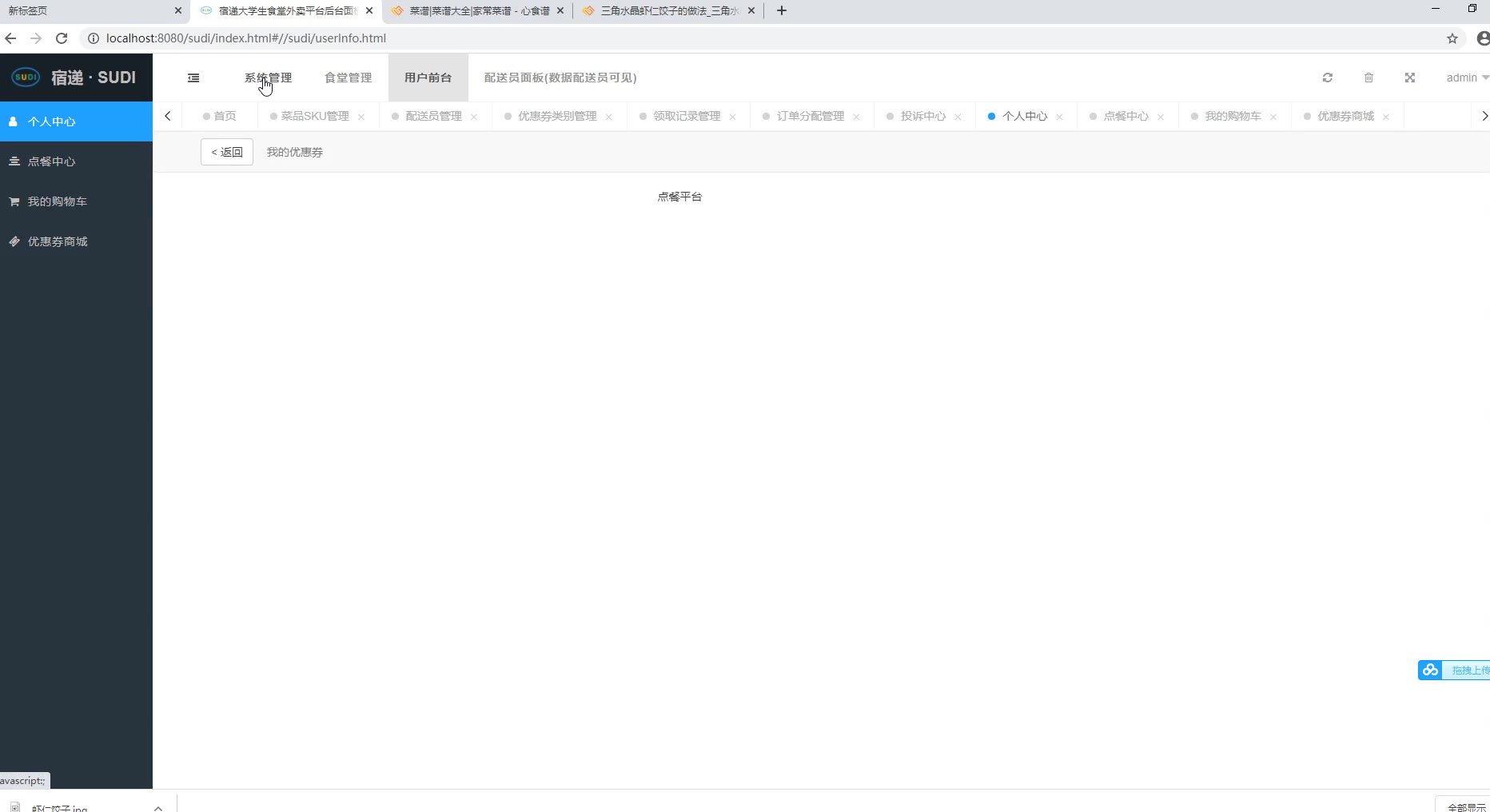Viewport: 1490px width, 812px height.
Task: Close the 菜谱大全 心食谱 browser tab
Action: tap(560, 10)
